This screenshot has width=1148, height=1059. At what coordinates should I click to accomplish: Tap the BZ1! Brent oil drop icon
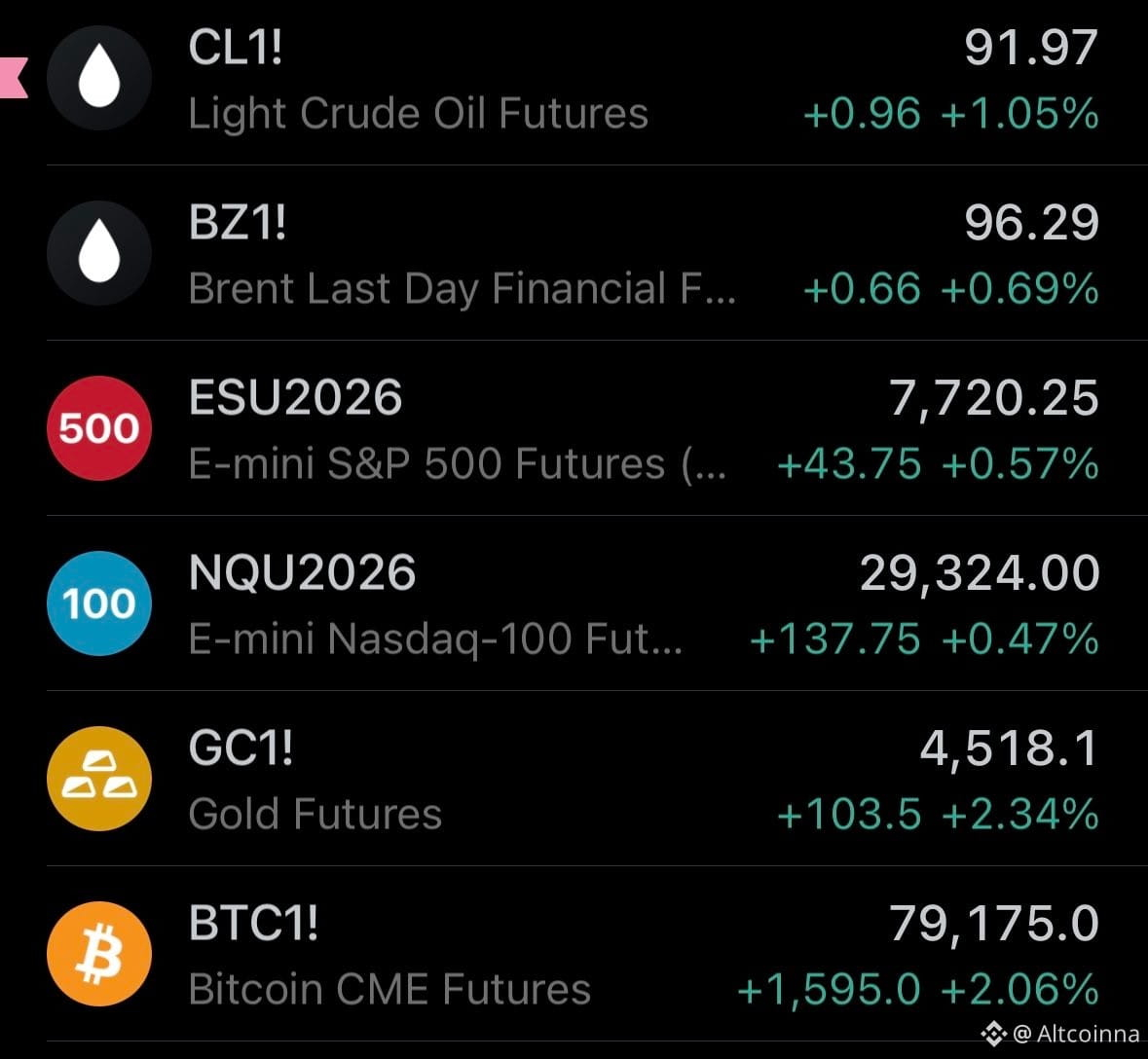tap(99, 252)
